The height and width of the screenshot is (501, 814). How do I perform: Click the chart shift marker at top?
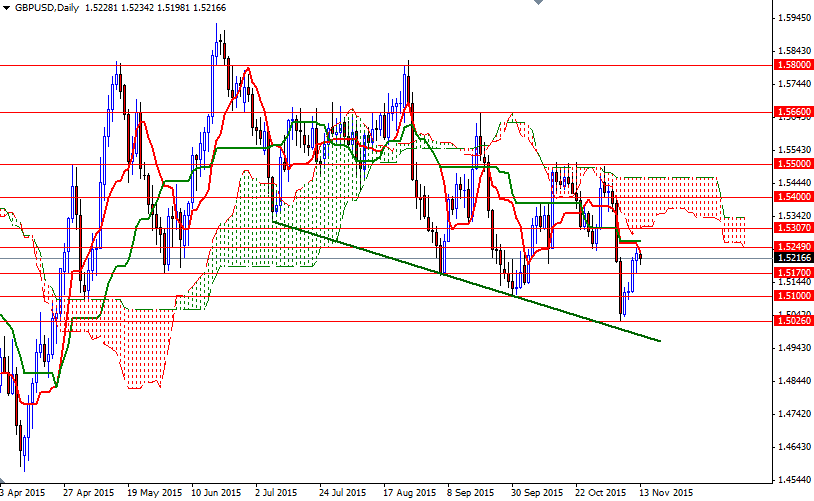538,2
